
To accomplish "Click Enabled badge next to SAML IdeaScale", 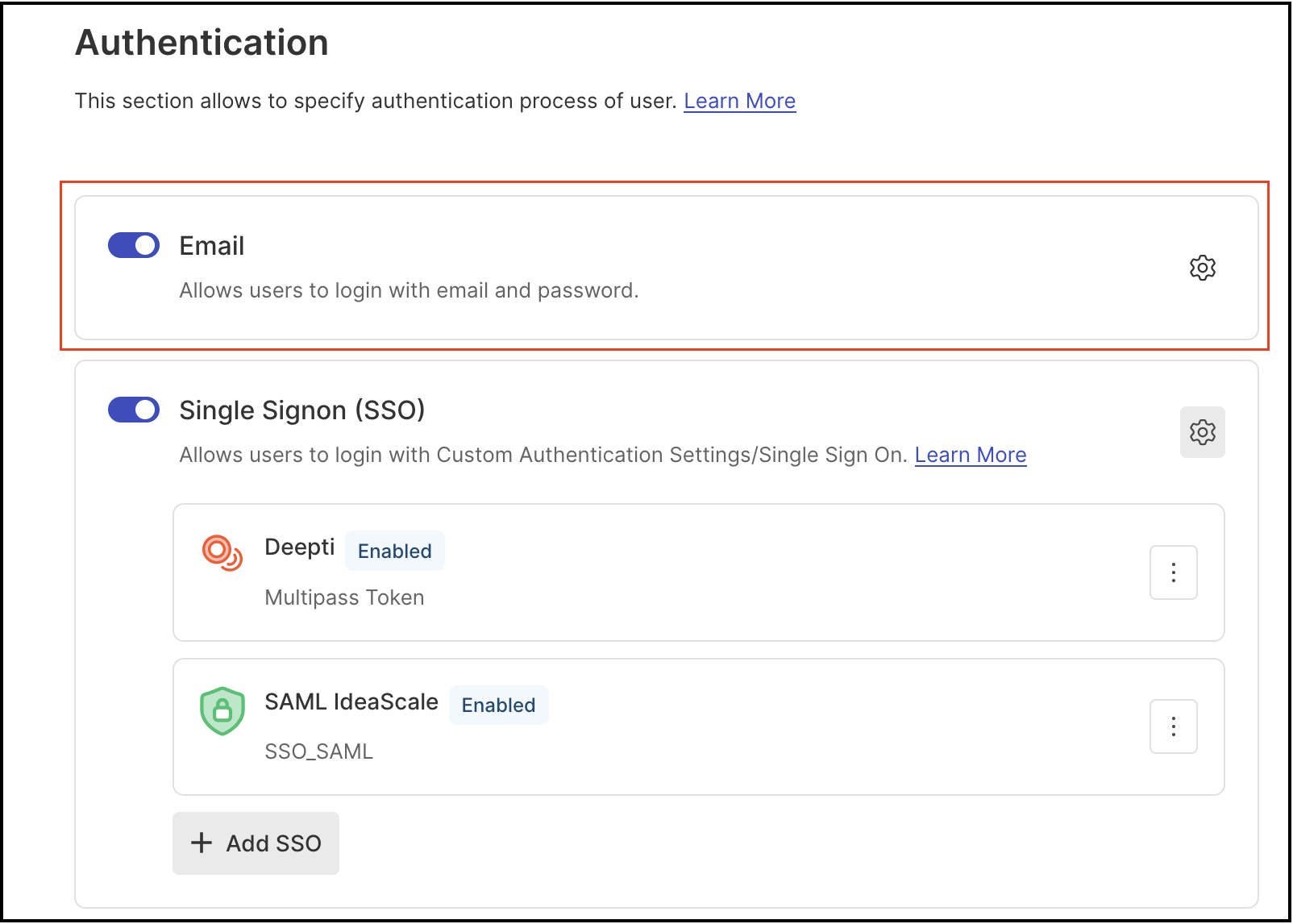I will point(498,705).
